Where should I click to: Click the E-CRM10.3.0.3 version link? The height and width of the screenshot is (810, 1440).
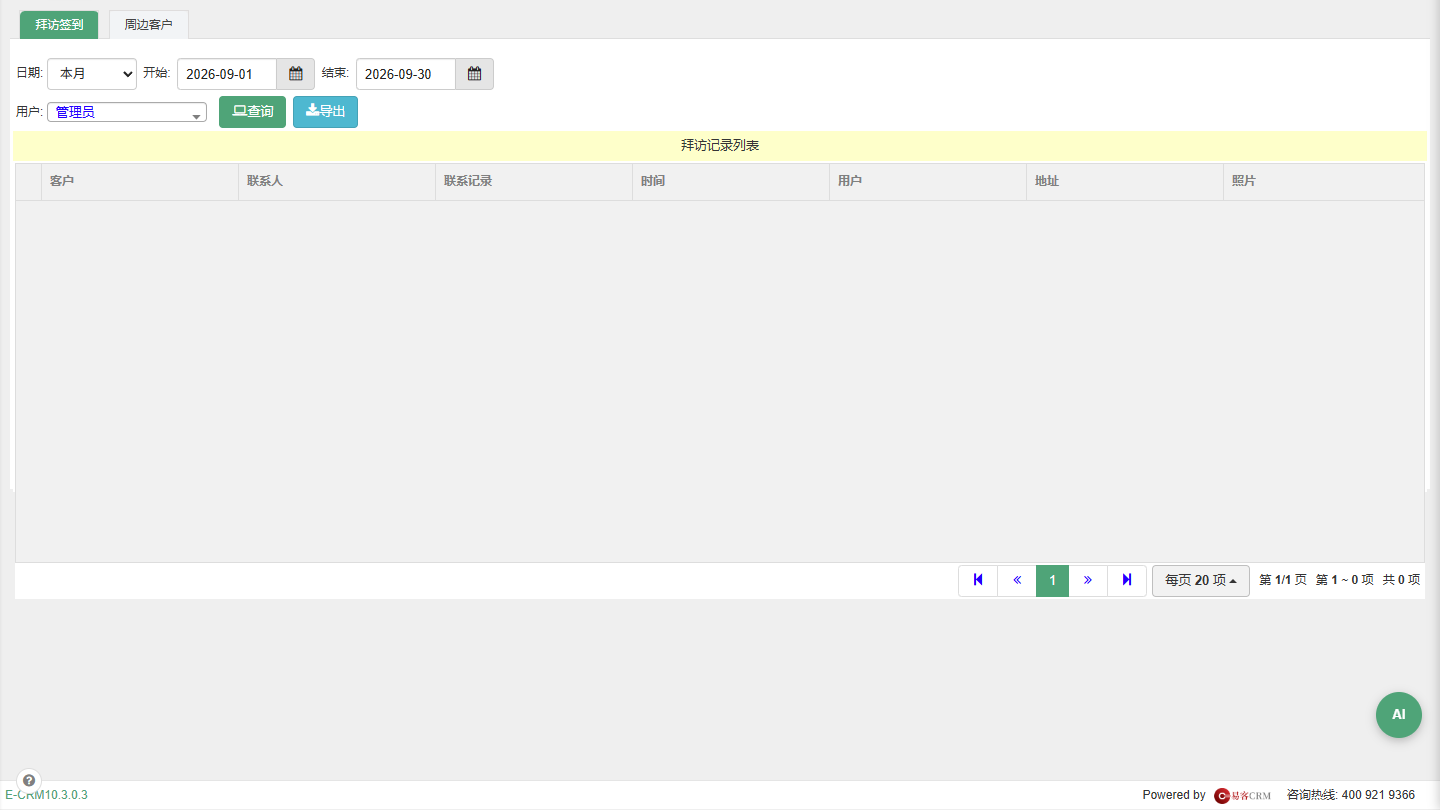[46, 795]
